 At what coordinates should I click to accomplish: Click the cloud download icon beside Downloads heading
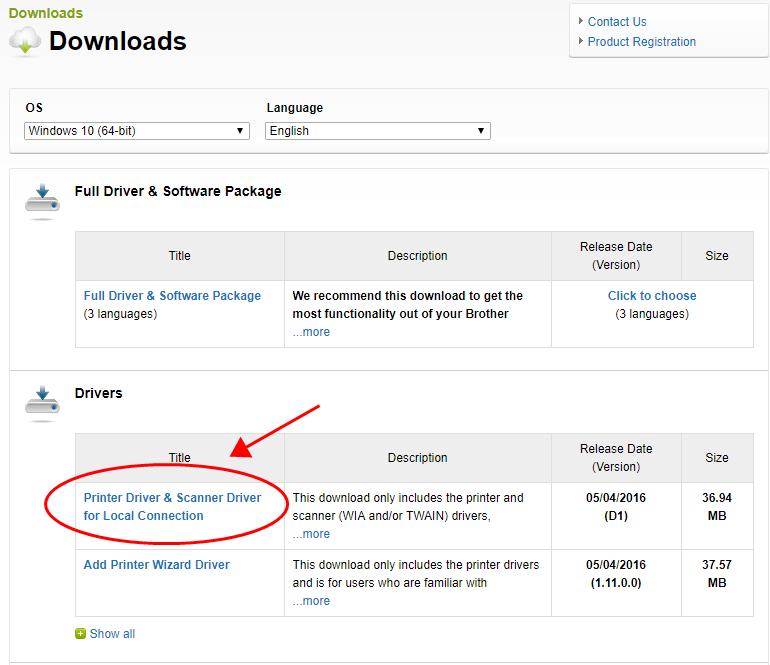click(25, 43)
